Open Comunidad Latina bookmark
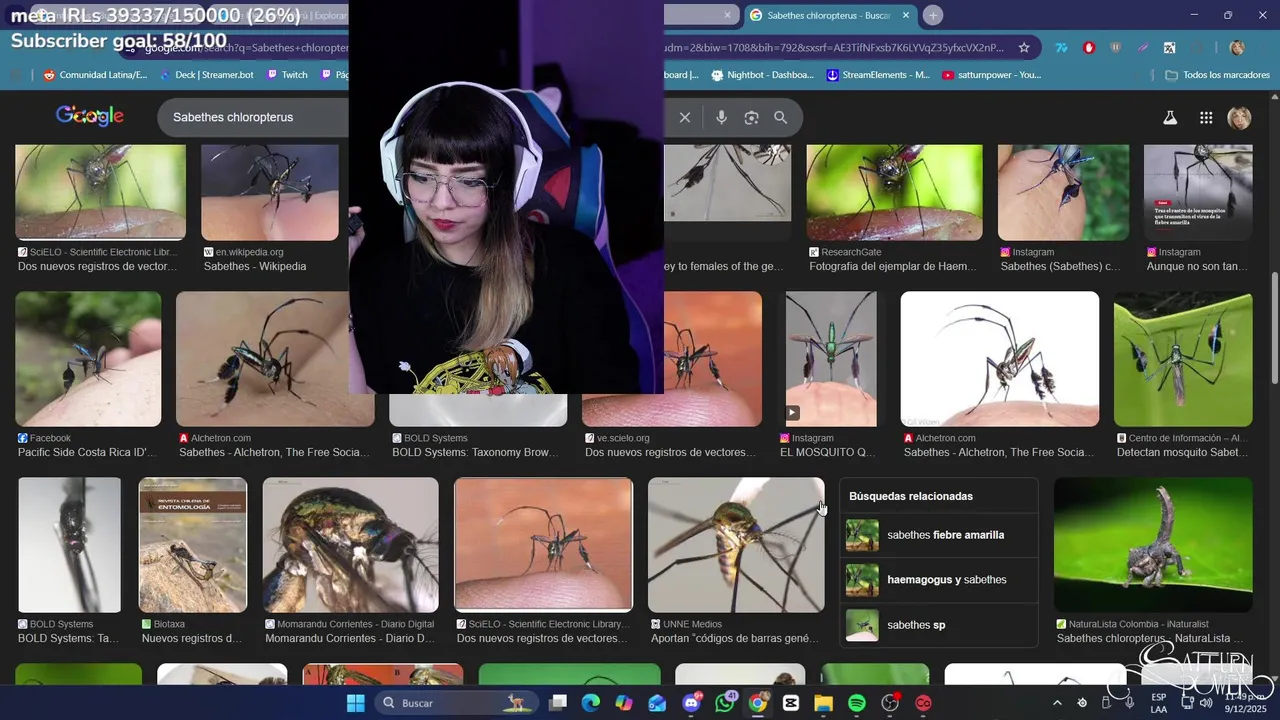Image resolution: width=1280 pixels, height=720 pixels. [95, 75]
